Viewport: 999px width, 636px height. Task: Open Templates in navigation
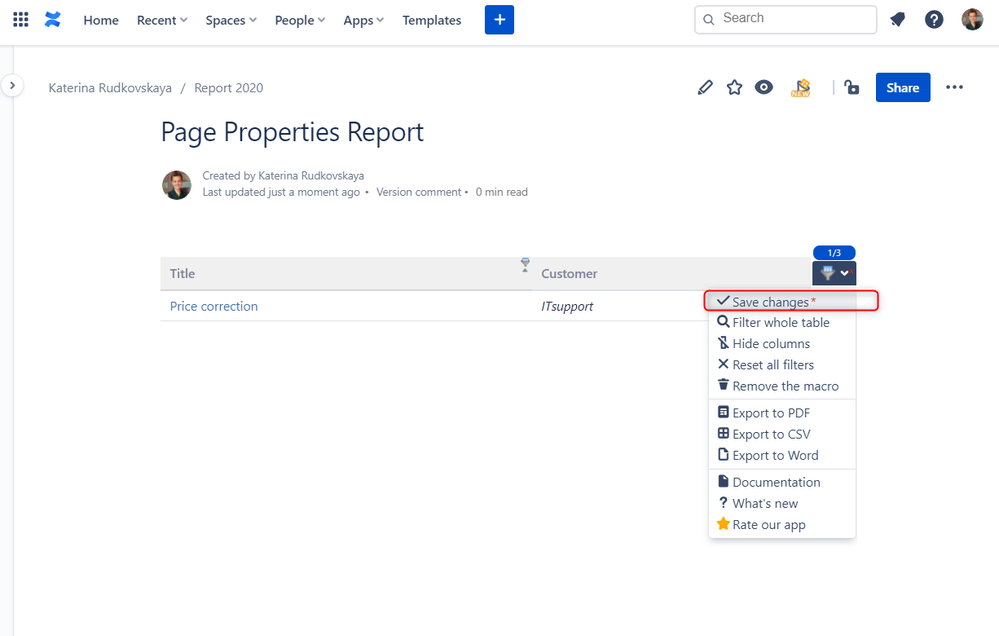[x=431, y=20]
